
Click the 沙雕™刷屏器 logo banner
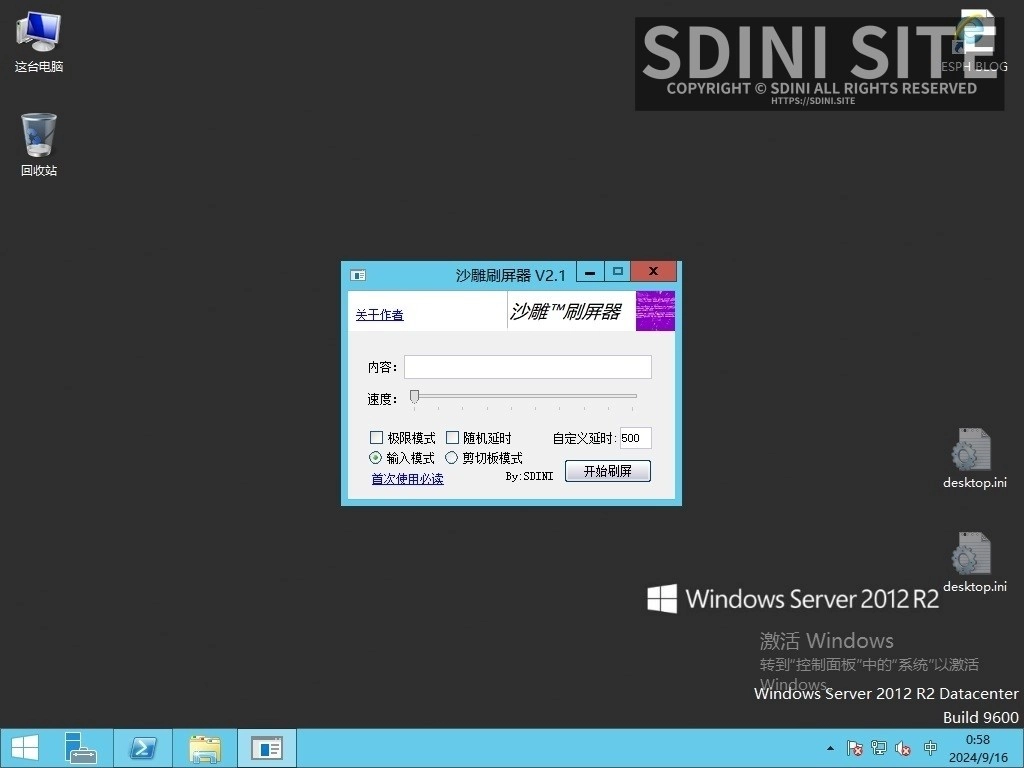tap(566, 312)
